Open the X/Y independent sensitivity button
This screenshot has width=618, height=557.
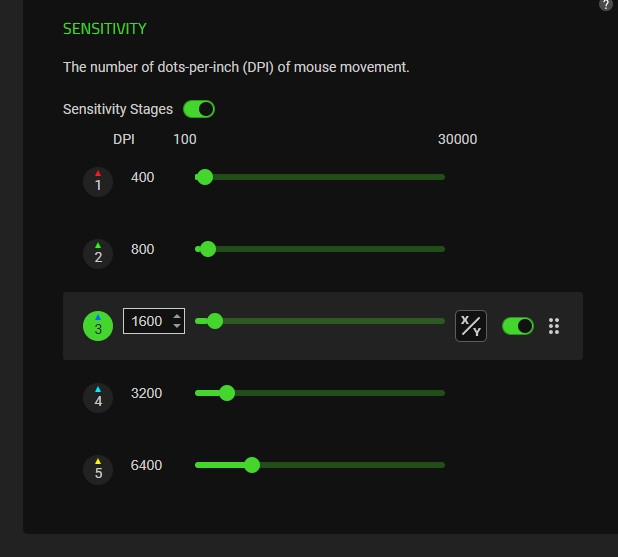pyautogui.click(x=471, y=326)
